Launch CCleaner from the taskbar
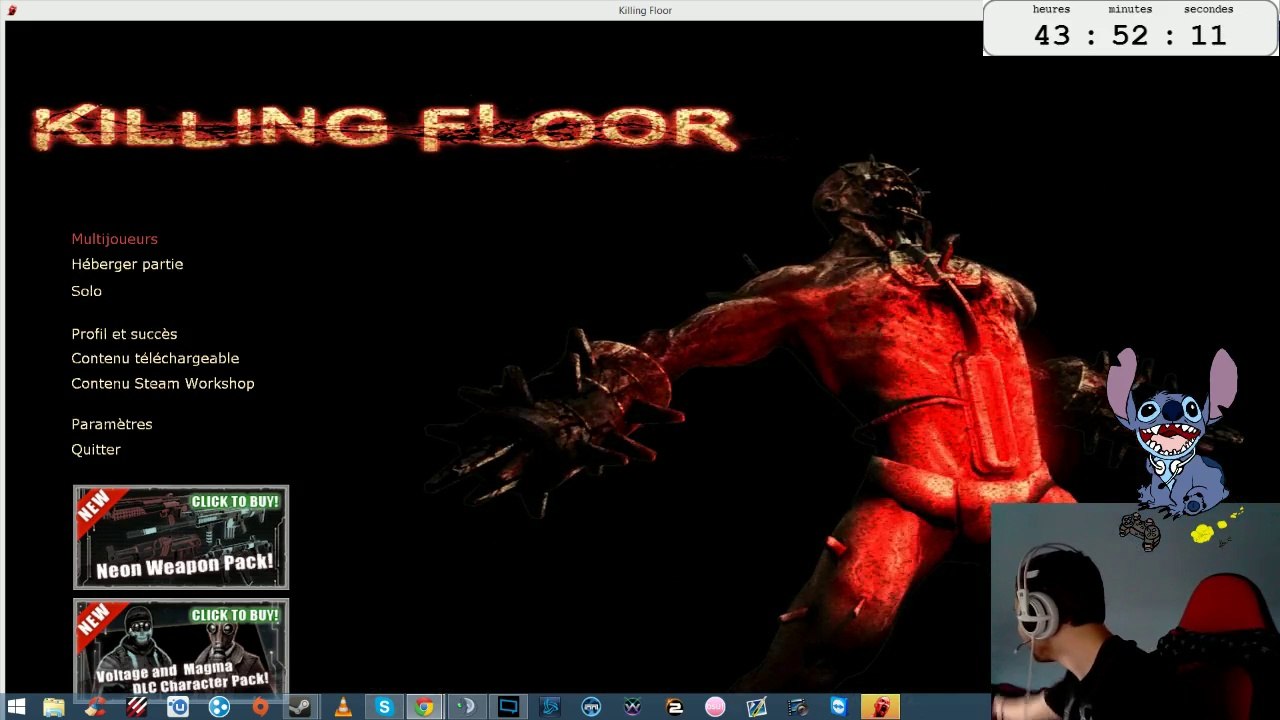The width and height of the screenshot is (1280, 720). 95,707
